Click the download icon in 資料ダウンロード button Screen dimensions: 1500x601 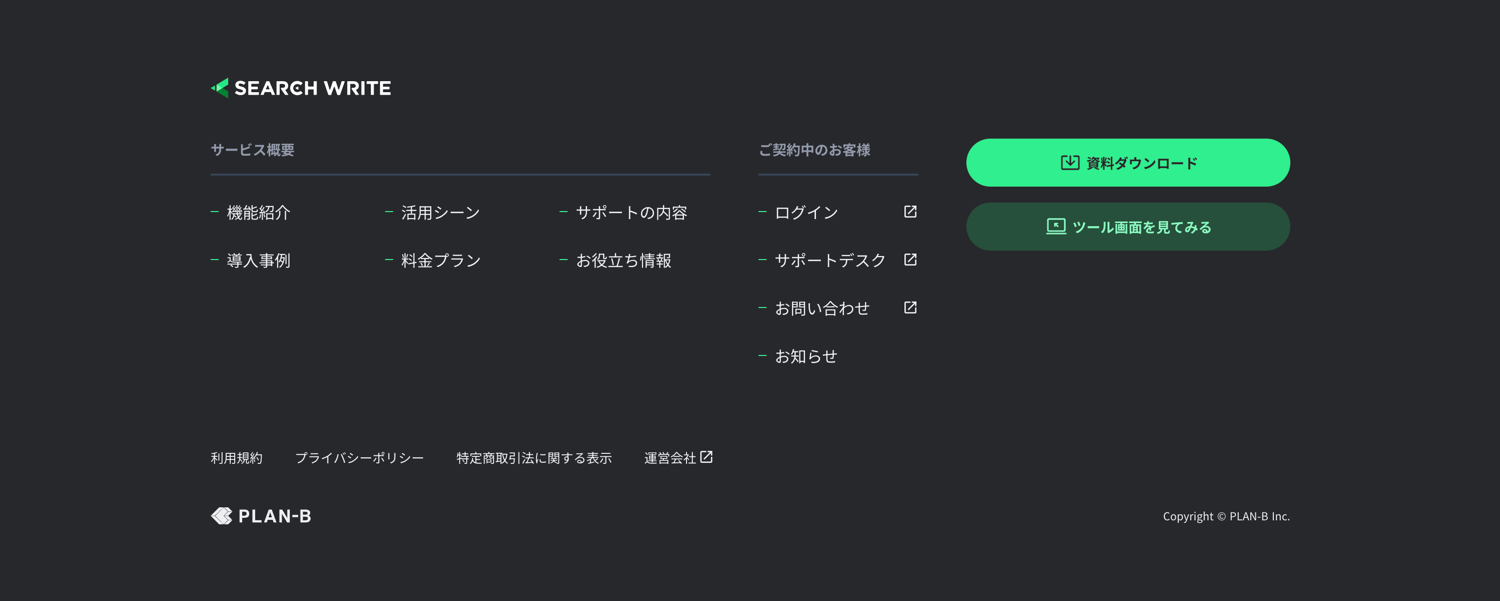(x=1070, y=162)
